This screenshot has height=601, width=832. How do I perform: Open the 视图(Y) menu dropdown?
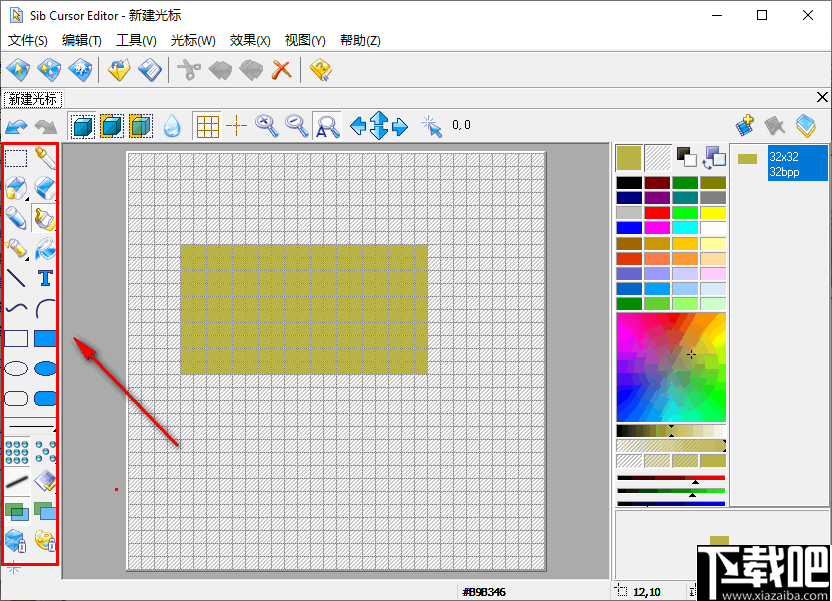tap(305, 40)
